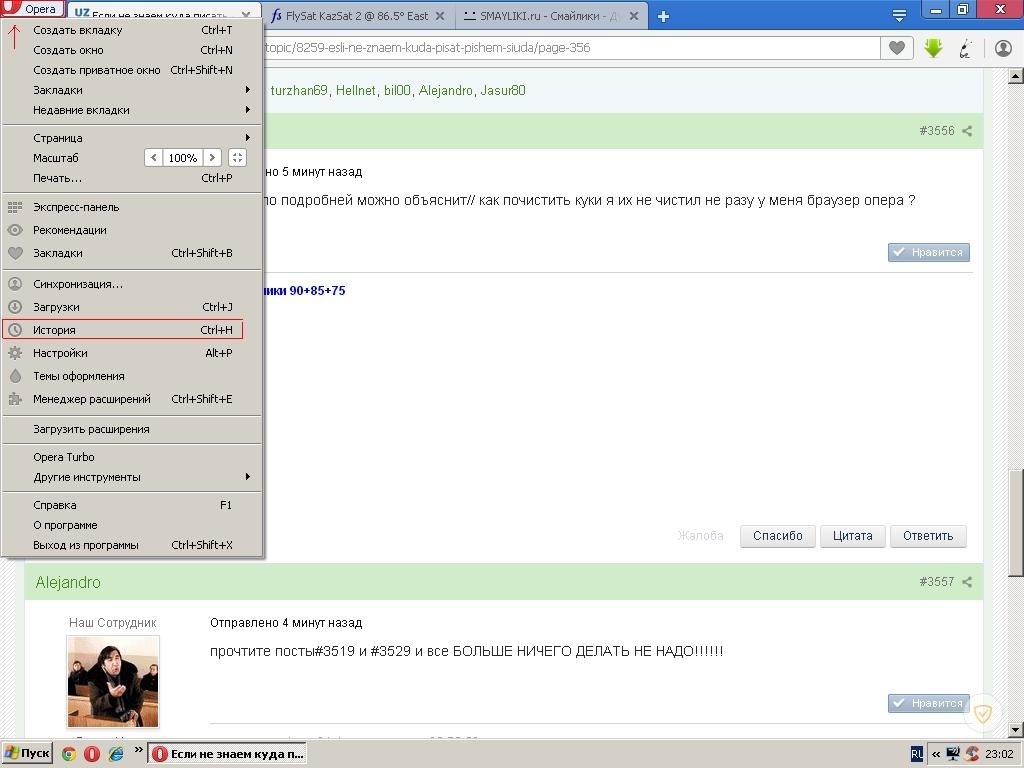This screenshot has height=768, width=1024.
Task: Click the downloads arrow icon beside Загрузки
Action: click(15, 307)
